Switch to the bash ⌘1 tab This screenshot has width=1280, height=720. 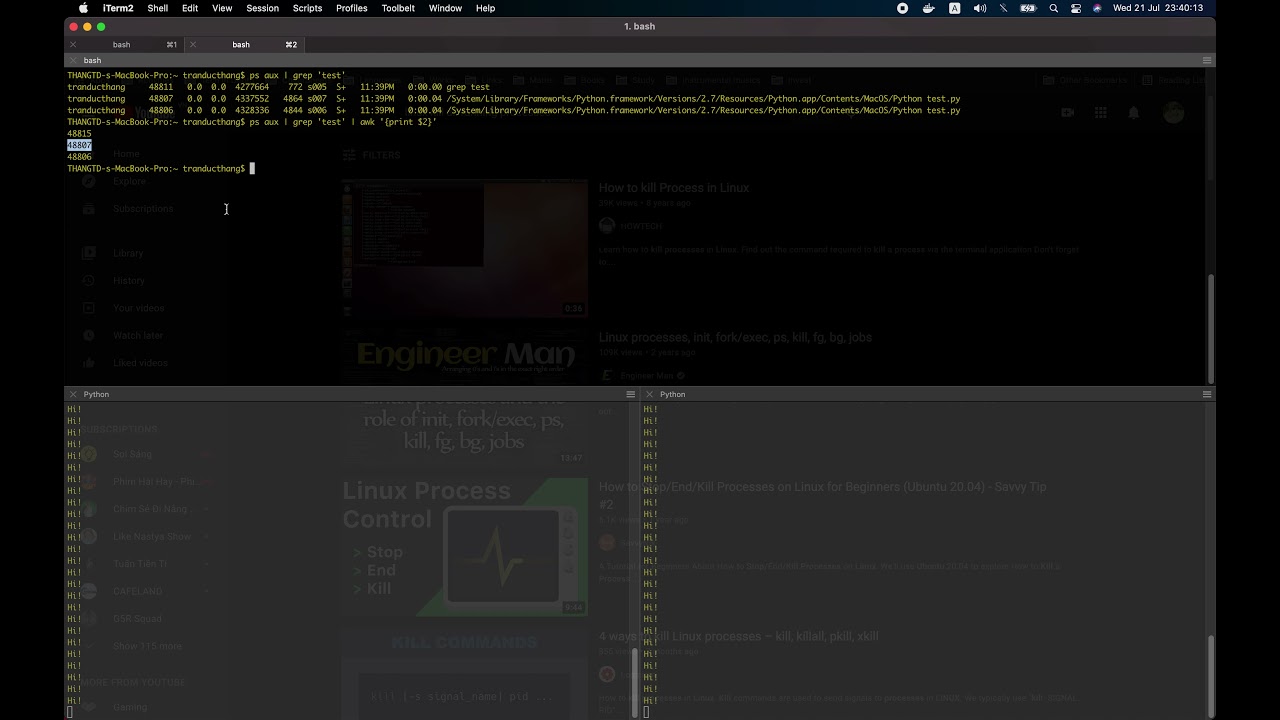[125, 44]
